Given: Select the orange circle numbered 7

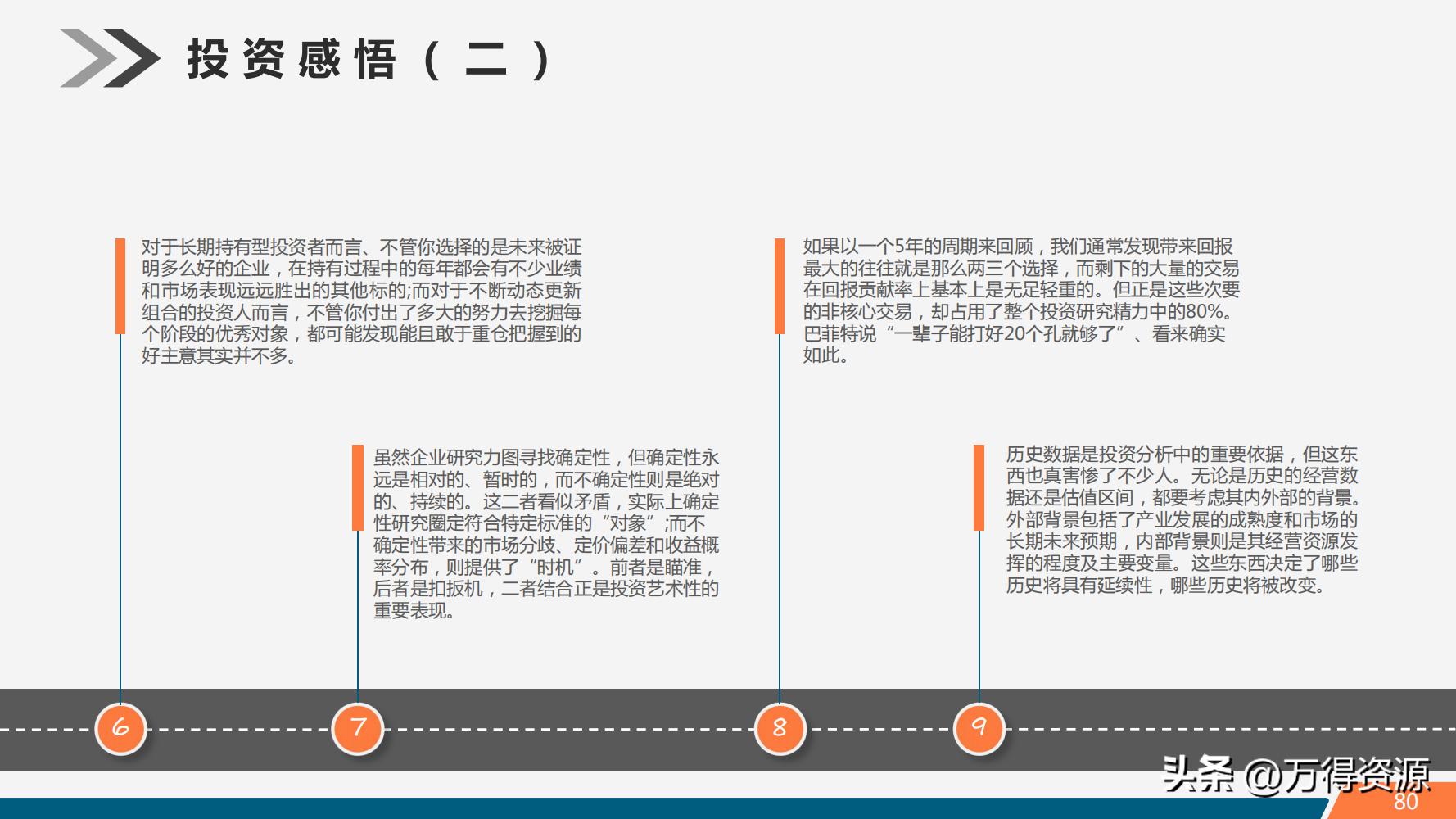Looking at the screenshot, I should pos(358,727).
